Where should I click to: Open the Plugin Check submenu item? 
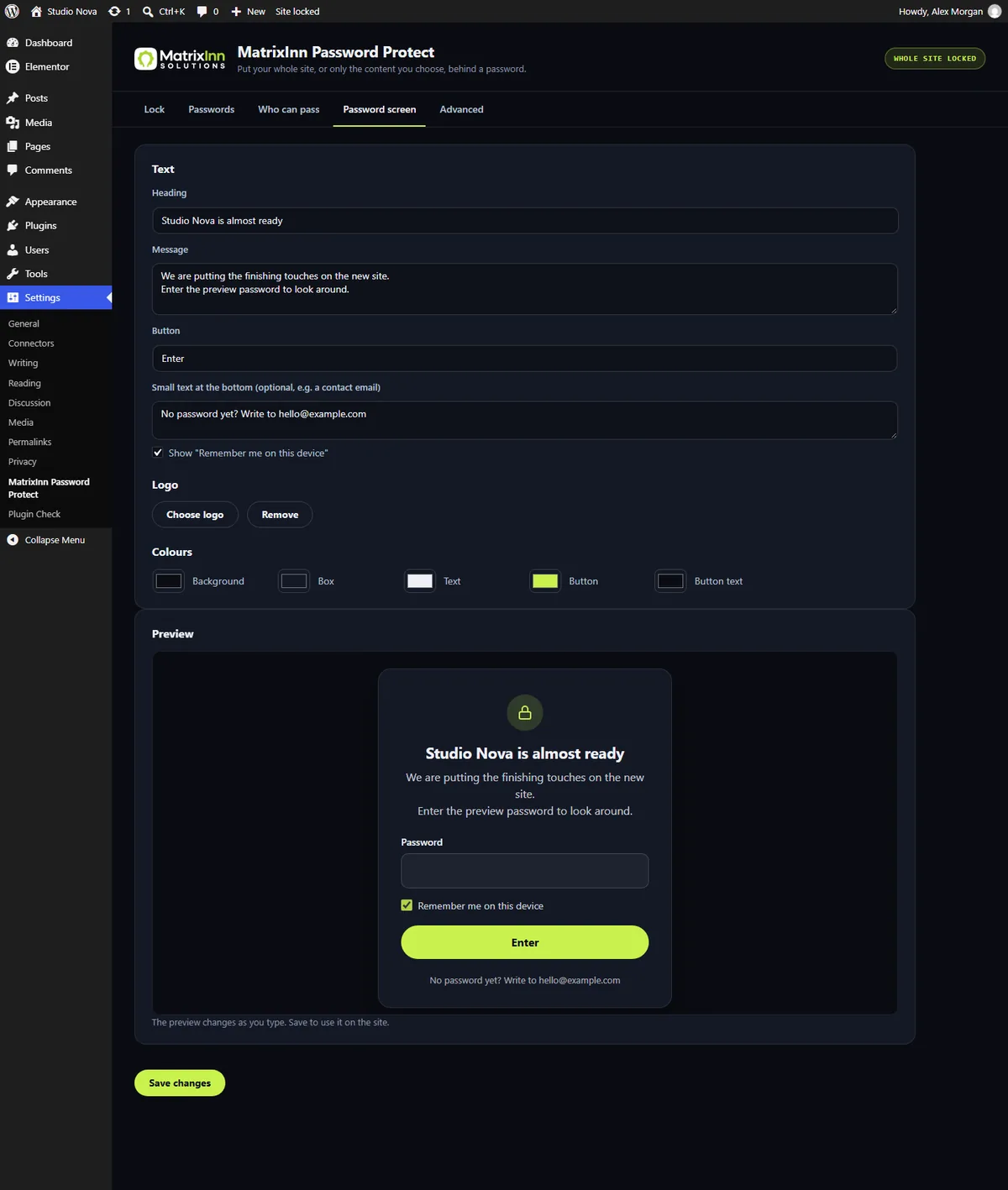[x=34, y=514]
